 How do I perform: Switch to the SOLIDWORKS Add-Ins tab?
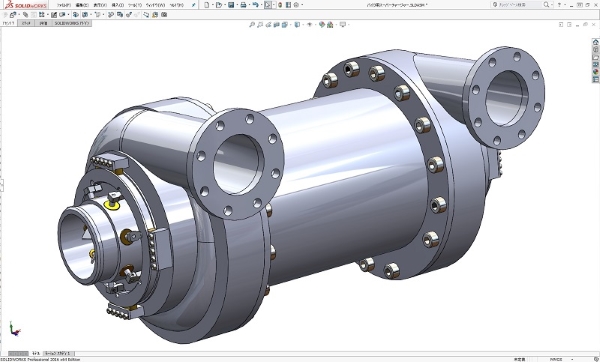pyautogui.click(x=71, y=23)
